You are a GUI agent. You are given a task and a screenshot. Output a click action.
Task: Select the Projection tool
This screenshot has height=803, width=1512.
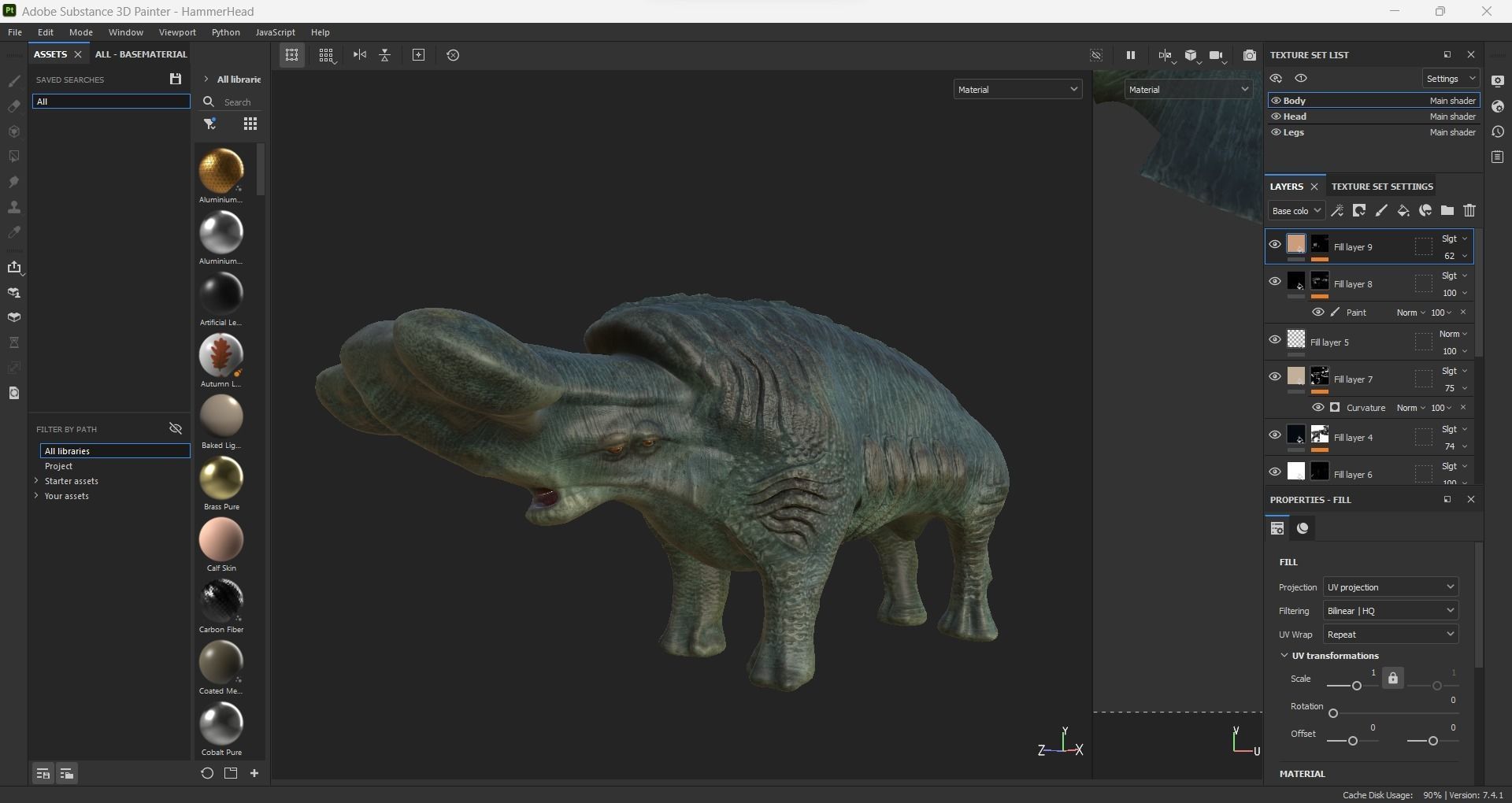tap(14, 131)
